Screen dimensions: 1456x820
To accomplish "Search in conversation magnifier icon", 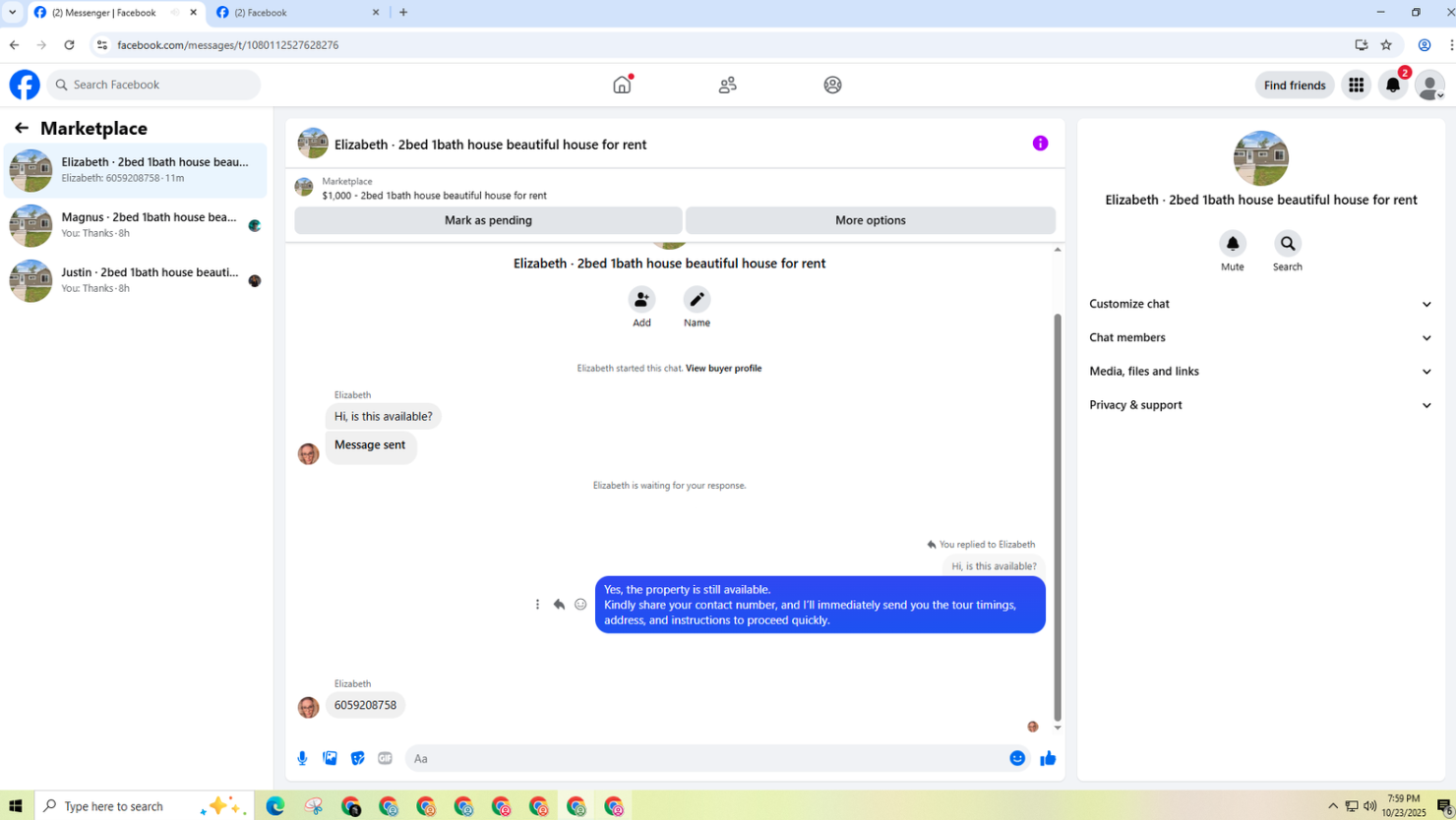I will pos(1287,243).
